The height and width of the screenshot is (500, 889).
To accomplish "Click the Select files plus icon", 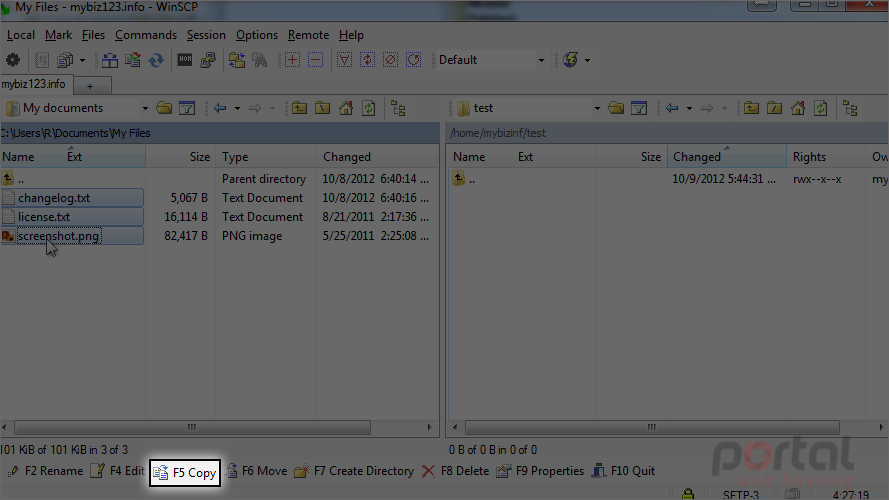I will 293,60.
